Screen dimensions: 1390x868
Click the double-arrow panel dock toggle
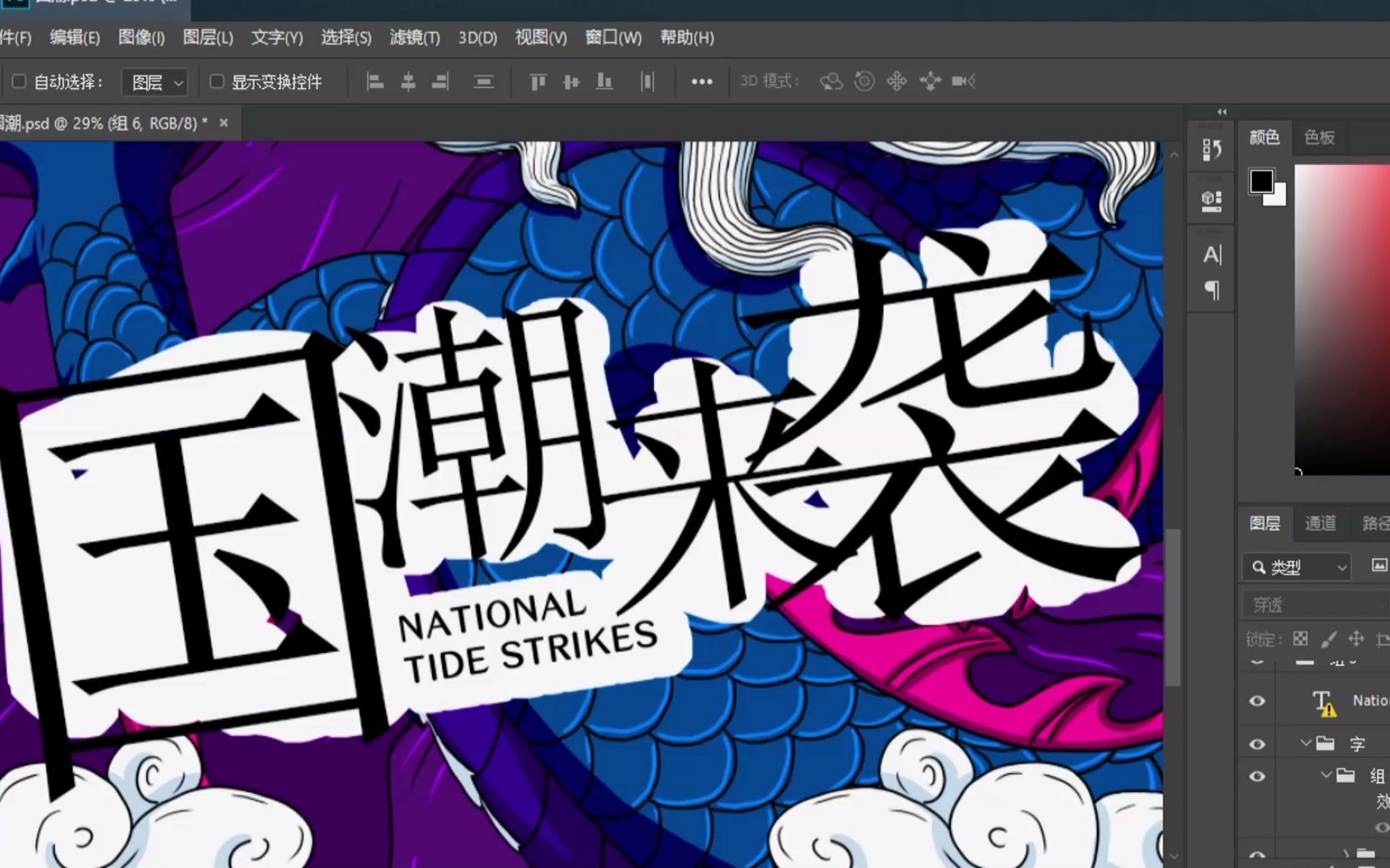coord(1222,112)
